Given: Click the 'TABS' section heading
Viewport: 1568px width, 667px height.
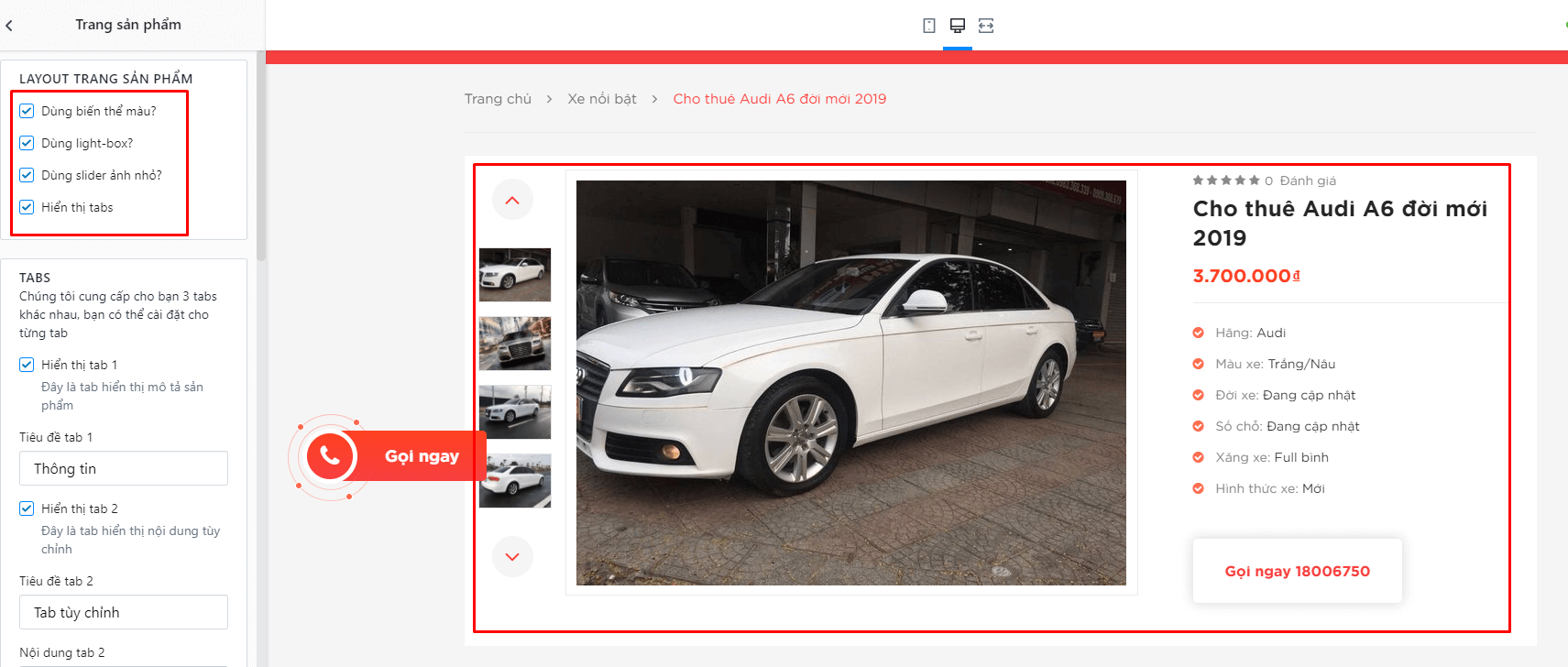Looking at the screenshot, I should pyautogui.click(x=35, y=278).
